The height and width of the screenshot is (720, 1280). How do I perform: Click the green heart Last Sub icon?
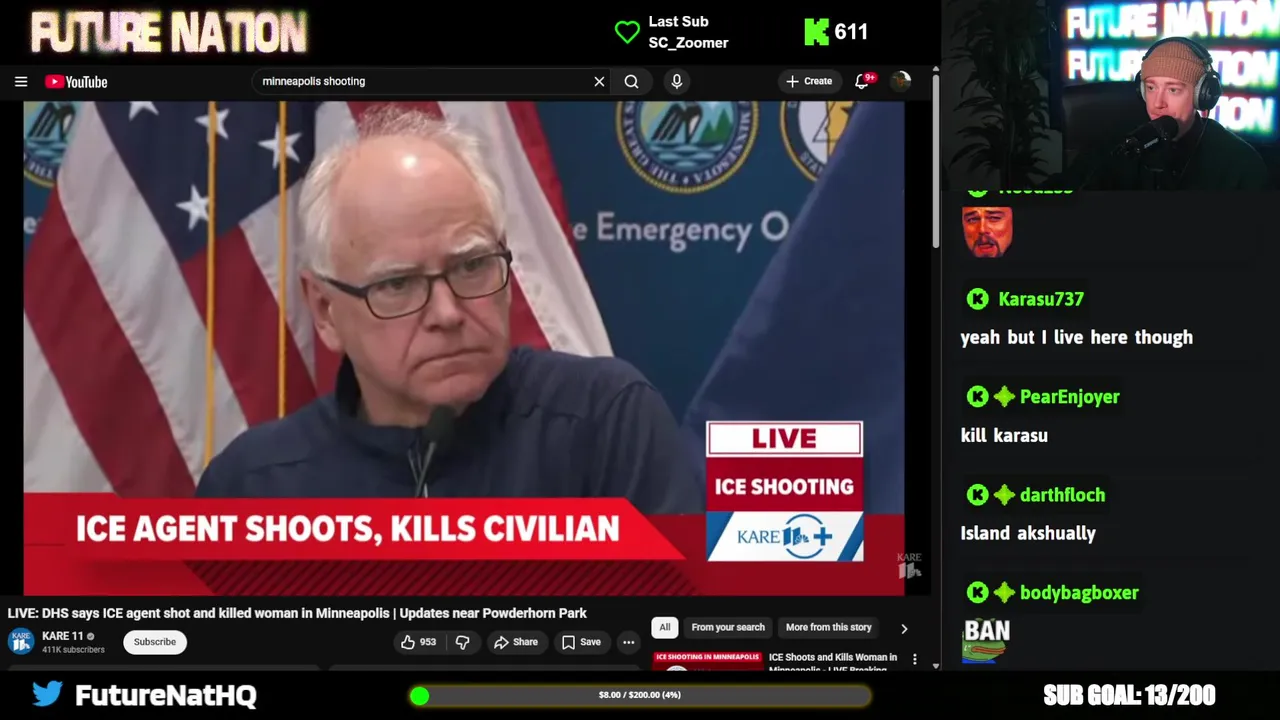coord(627,32)
